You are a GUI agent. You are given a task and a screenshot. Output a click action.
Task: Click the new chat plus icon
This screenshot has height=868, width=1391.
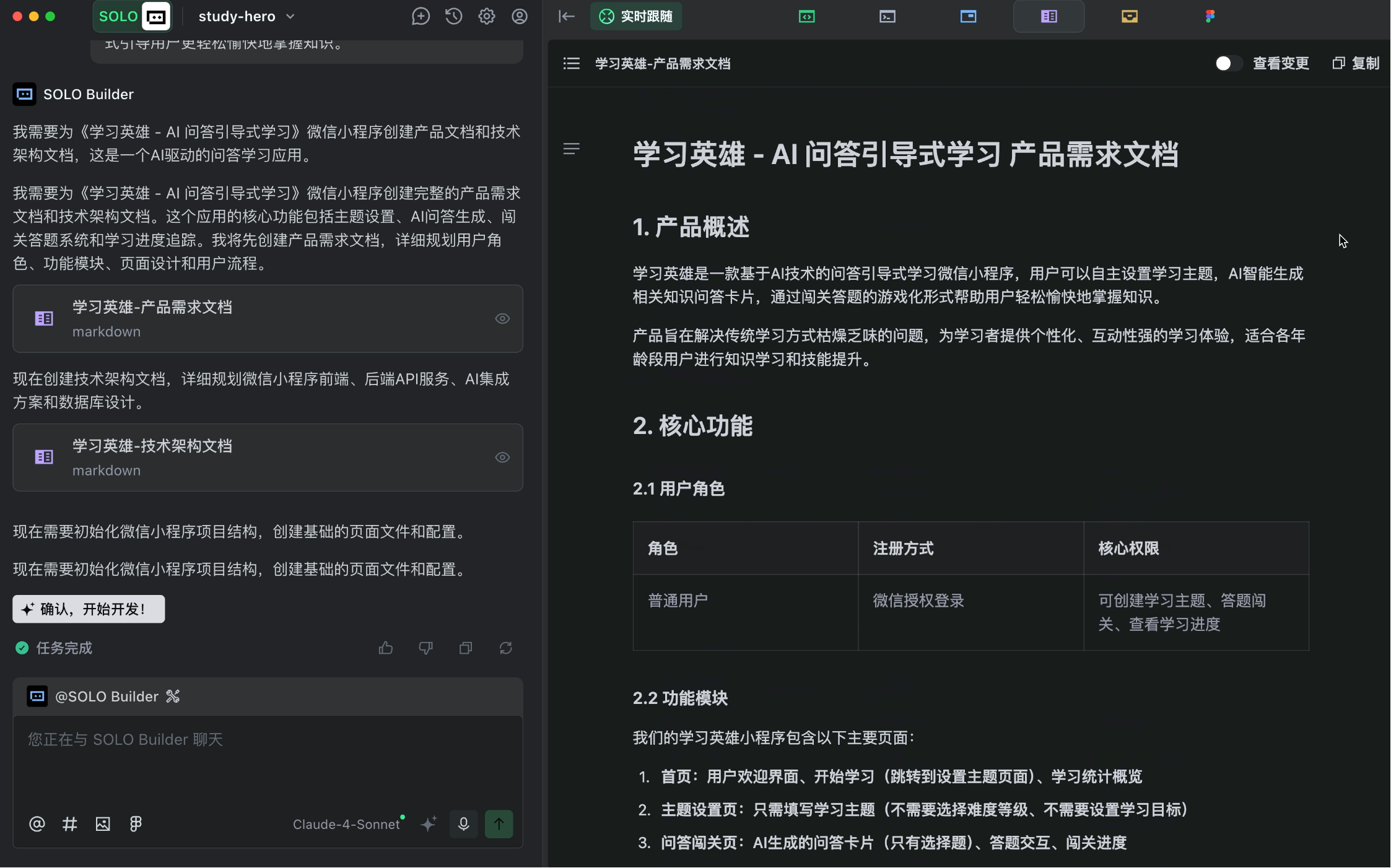421,17
